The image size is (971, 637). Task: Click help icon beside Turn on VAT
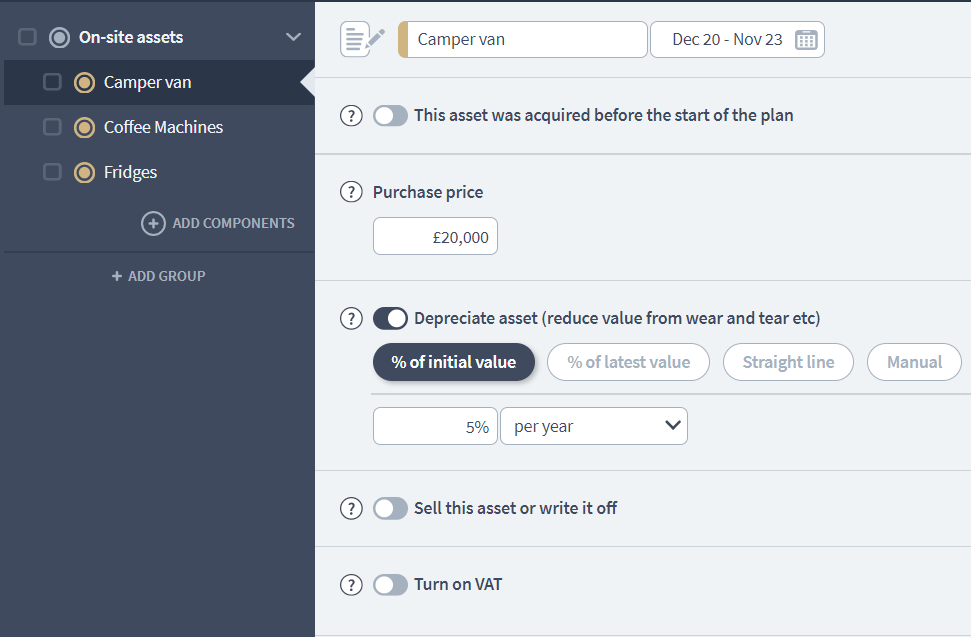point(351,585)
